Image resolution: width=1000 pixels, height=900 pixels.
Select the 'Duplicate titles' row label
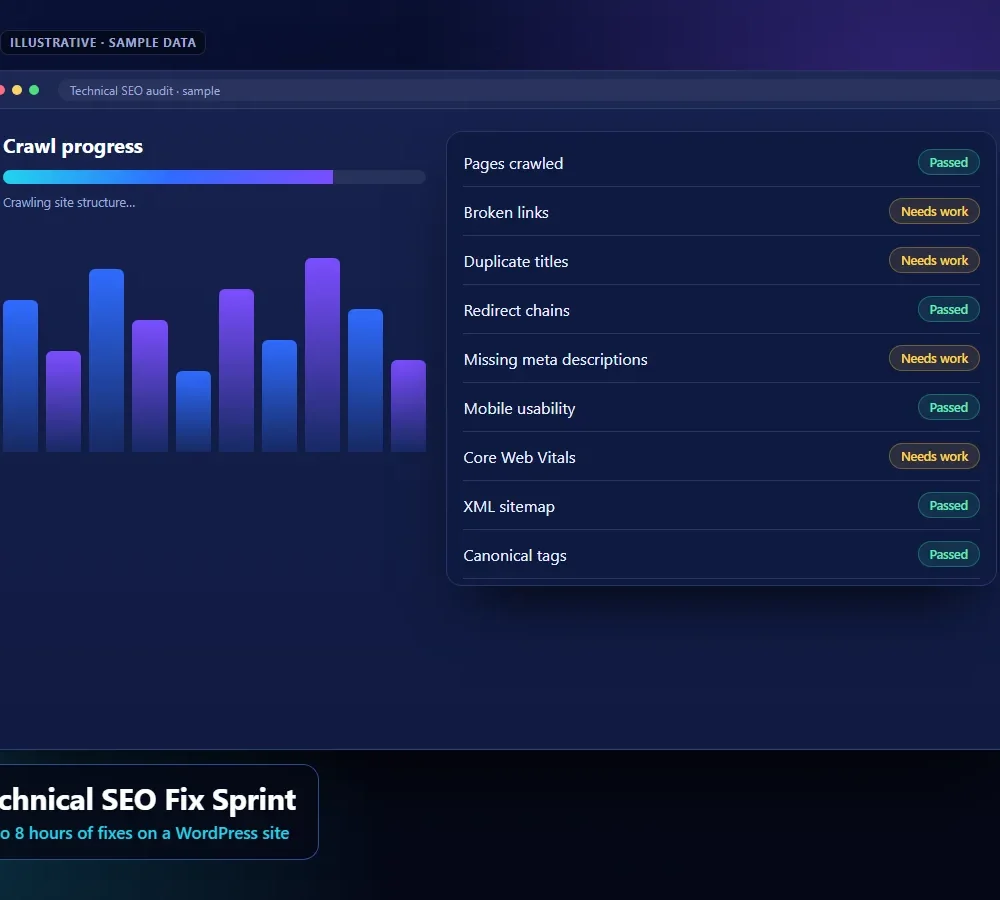(x=516, y=262)
